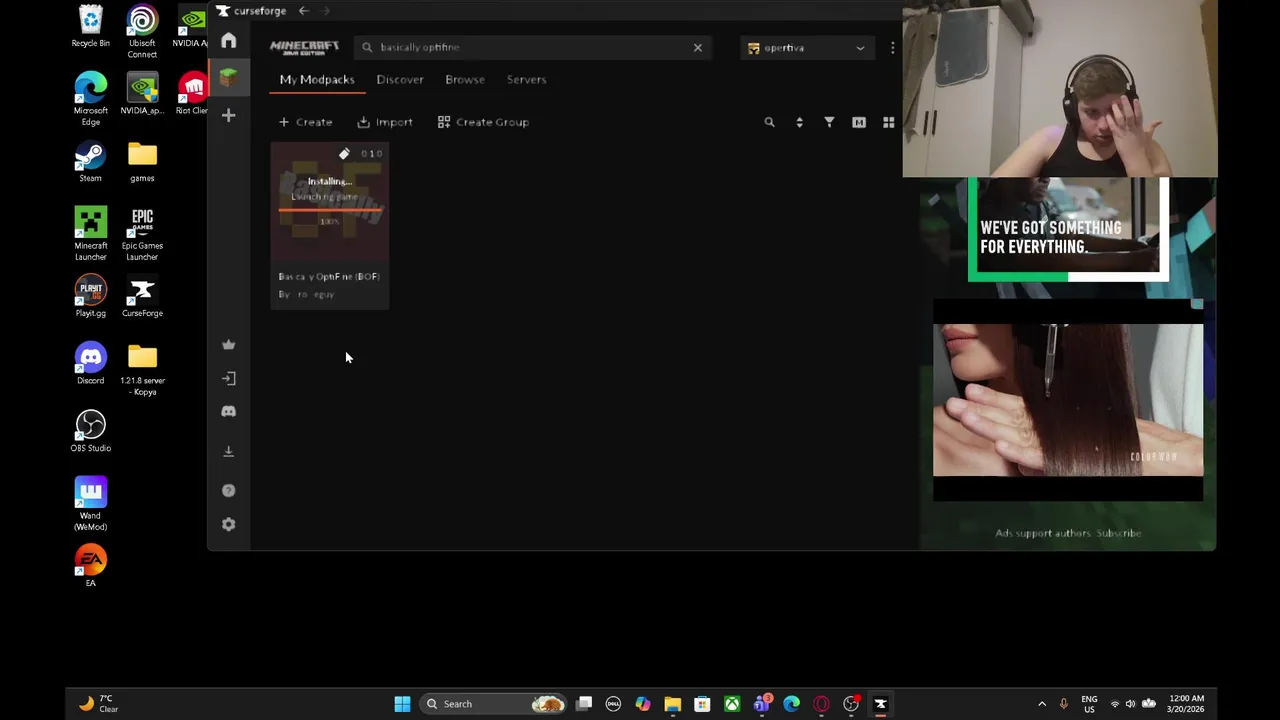Screen dimensions: 1280x720
Task: Open the three-dot more options menu
Action: coord(892,48)
